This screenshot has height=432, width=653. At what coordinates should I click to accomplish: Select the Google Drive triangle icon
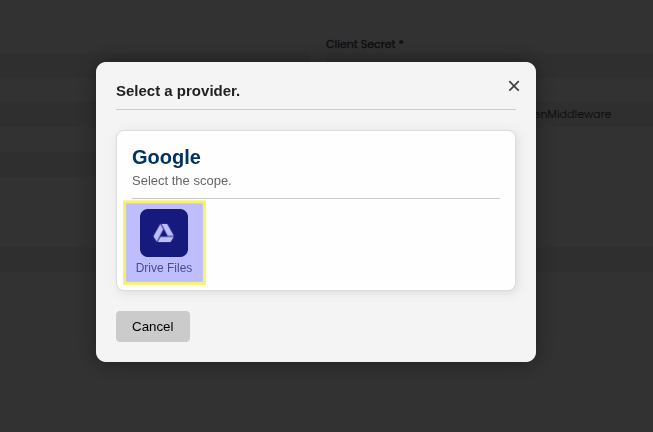[164, 233]
